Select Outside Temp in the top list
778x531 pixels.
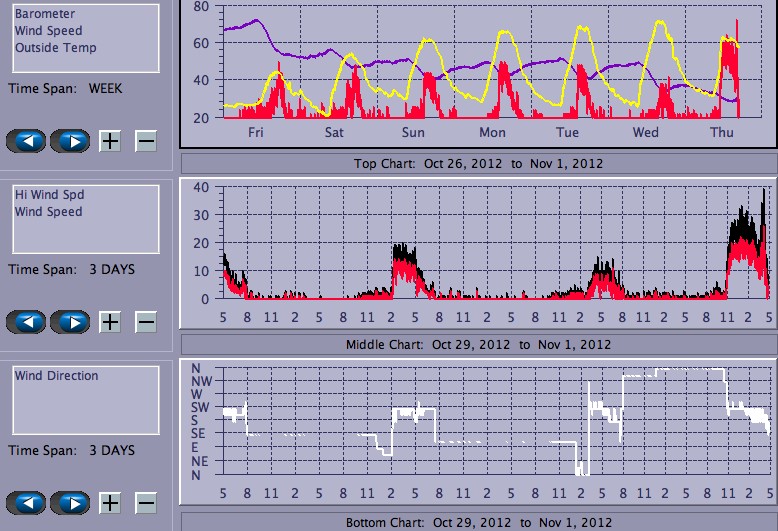tap(55, 48)
